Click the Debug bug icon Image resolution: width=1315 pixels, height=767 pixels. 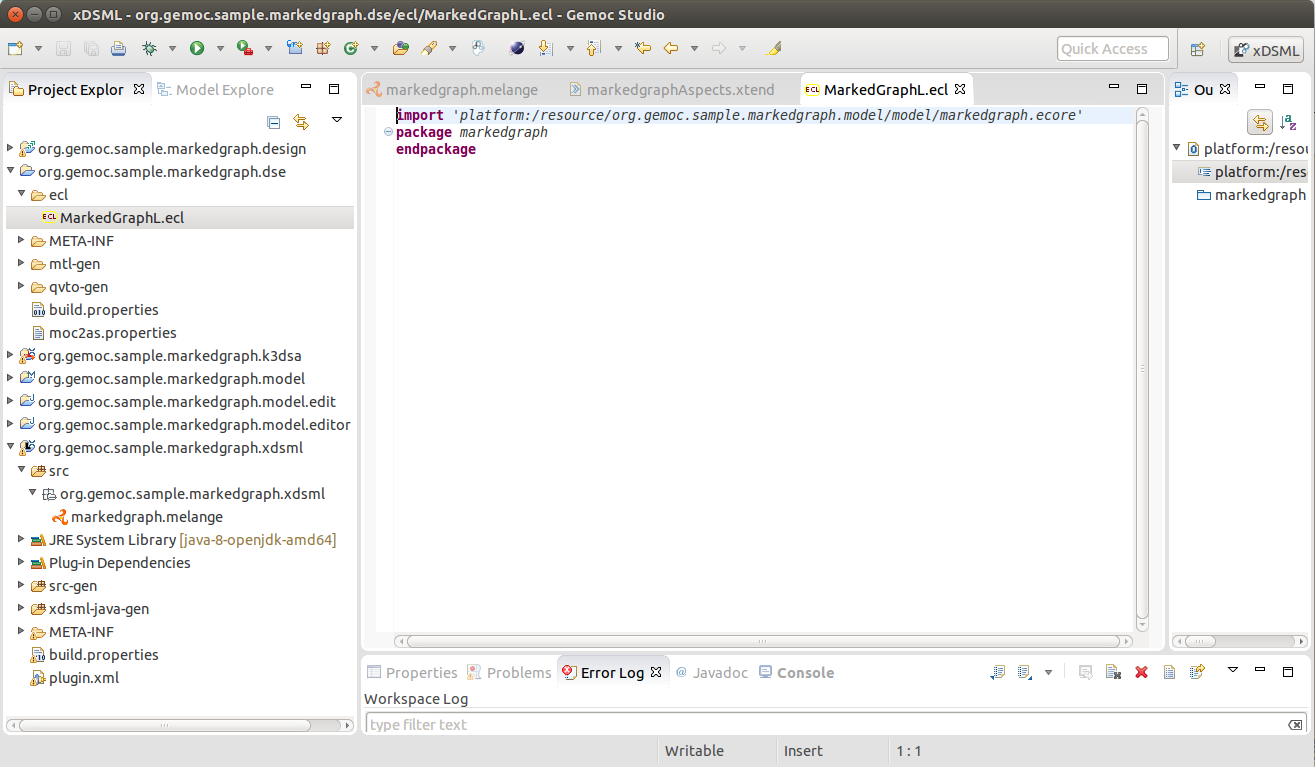[150, 48]
